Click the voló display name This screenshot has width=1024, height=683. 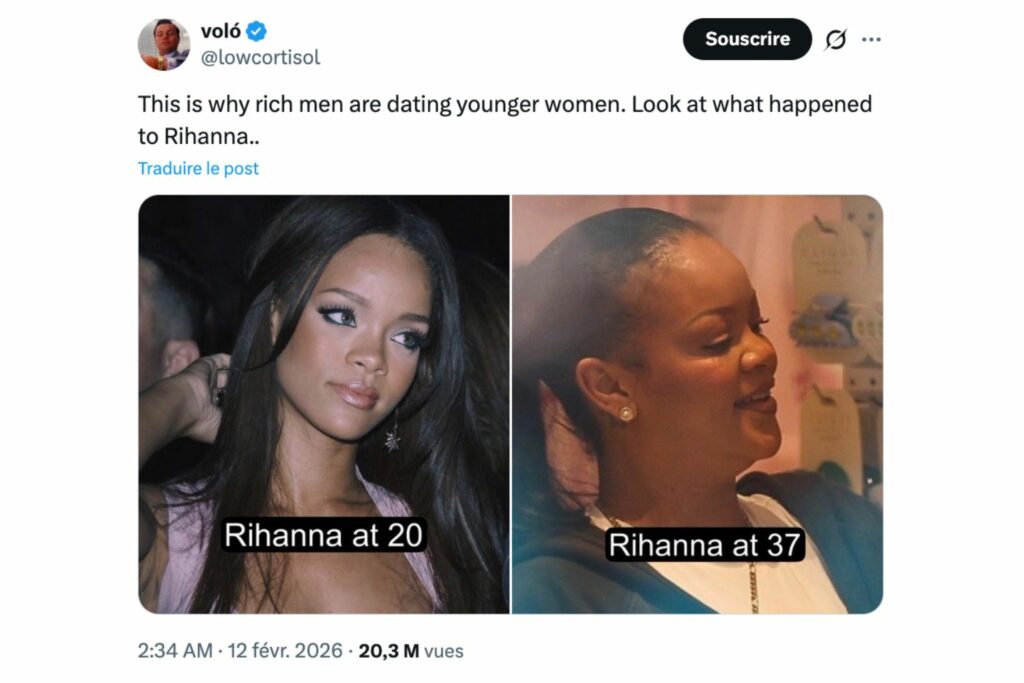[x=221, y=32]
